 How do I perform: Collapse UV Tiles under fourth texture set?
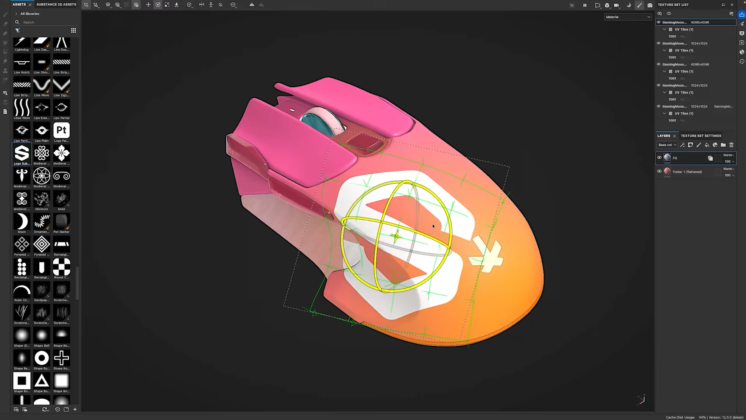[665, 92]
